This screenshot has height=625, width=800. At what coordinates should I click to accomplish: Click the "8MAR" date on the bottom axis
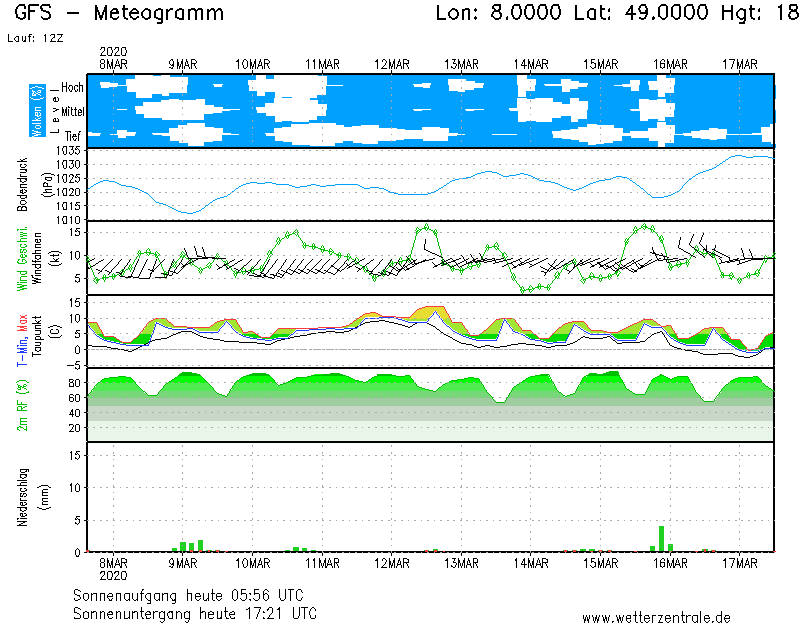pos(113,563)
